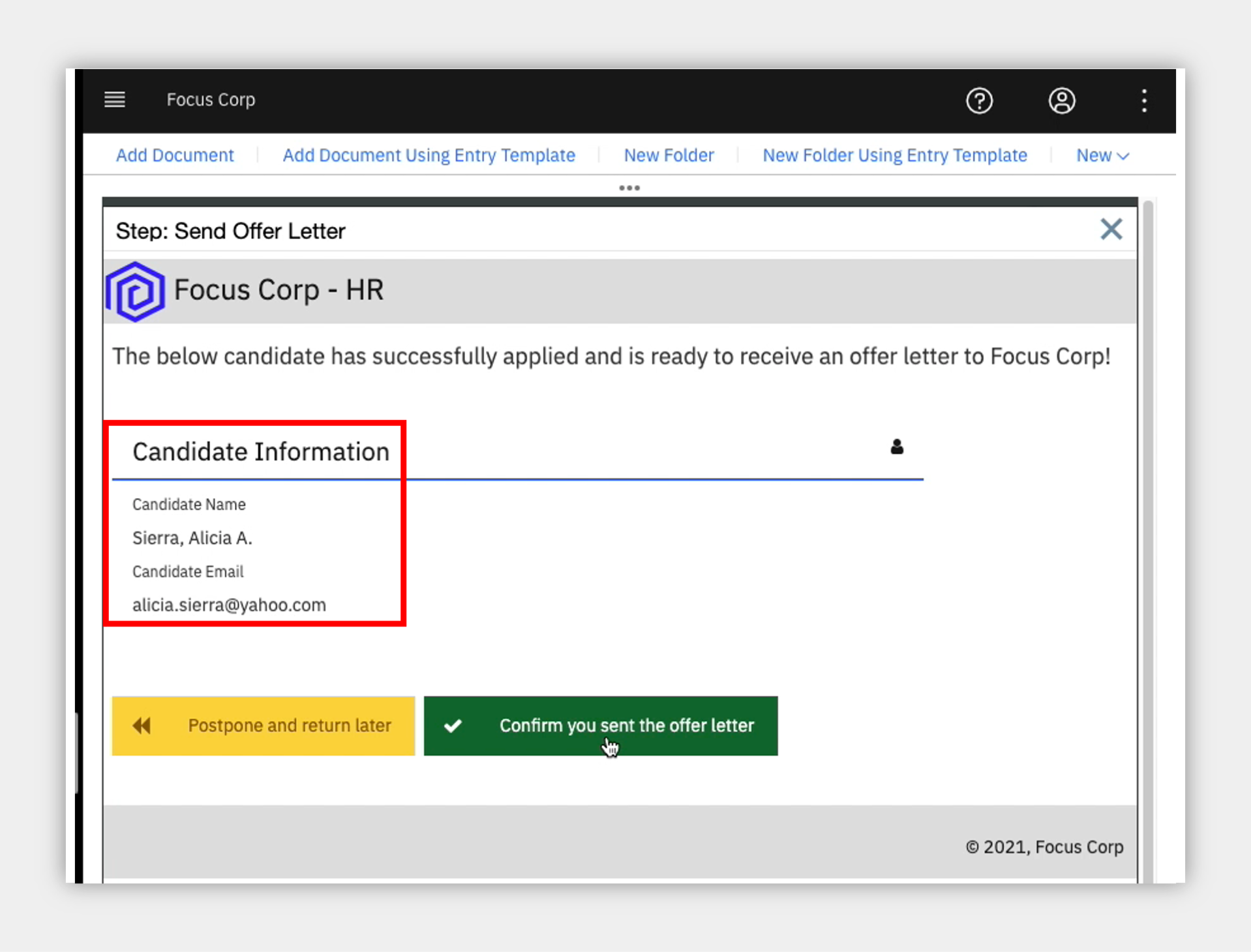Open the hamburger navigation menu
This screenshot has height=952, width=1251.
tap(115, 100)
